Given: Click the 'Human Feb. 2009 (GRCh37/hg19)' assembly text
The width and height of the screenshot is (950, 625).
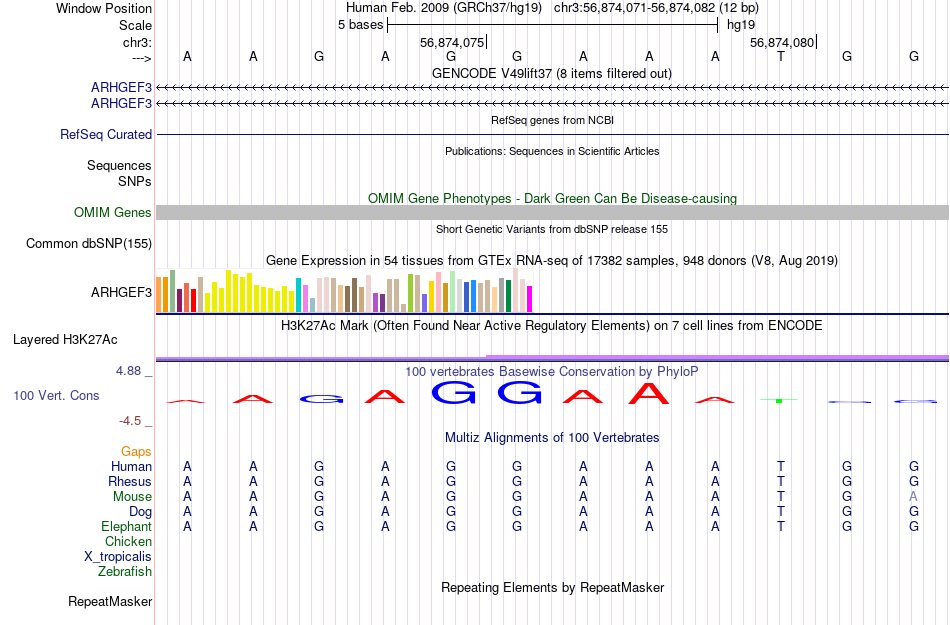Looking at the screenshot, I should tap(443, 8).
